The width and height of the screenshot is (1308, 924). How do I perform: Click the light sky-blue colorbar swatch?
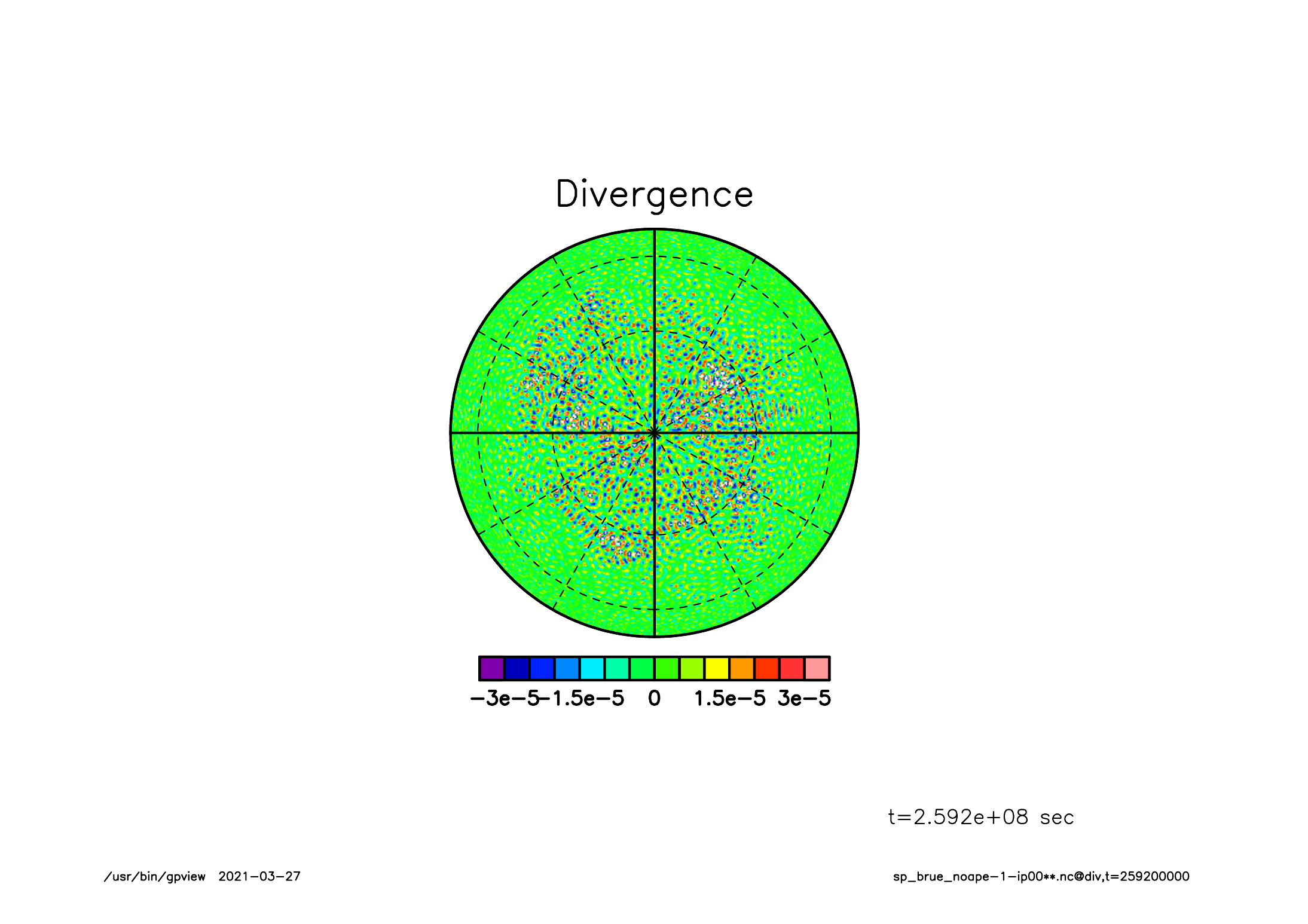click(567, 668)
